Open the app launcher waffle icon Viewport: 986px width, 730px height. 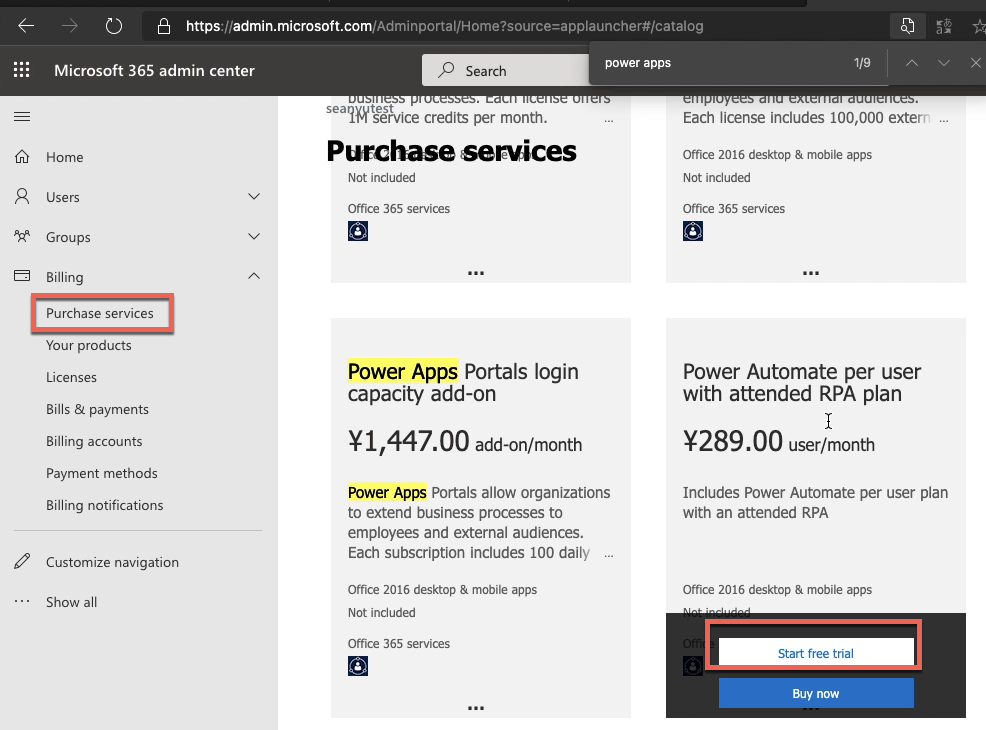click(x=21, y=70)
